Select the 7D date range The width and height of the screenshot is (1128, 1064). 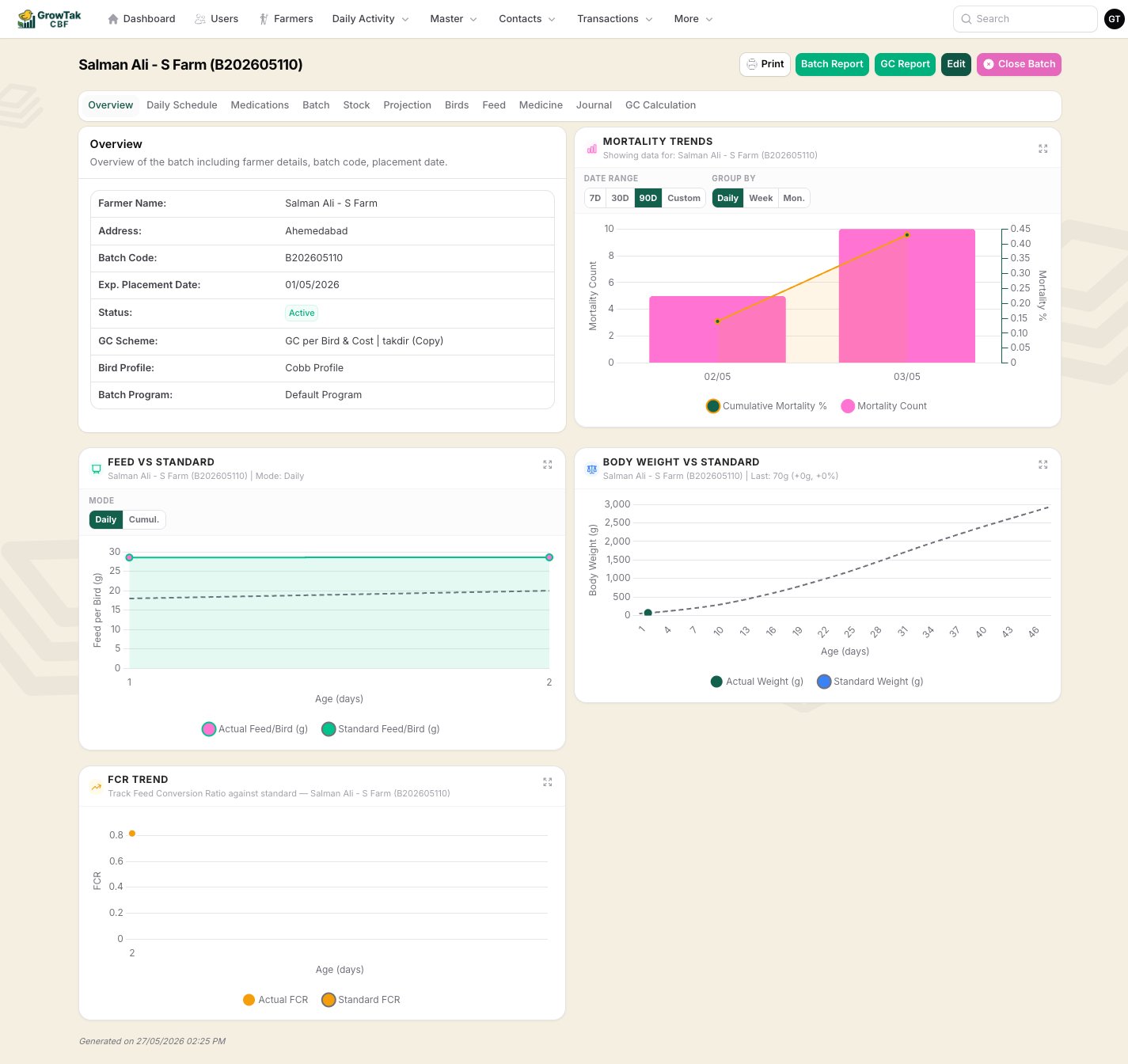tap(595, 198)
